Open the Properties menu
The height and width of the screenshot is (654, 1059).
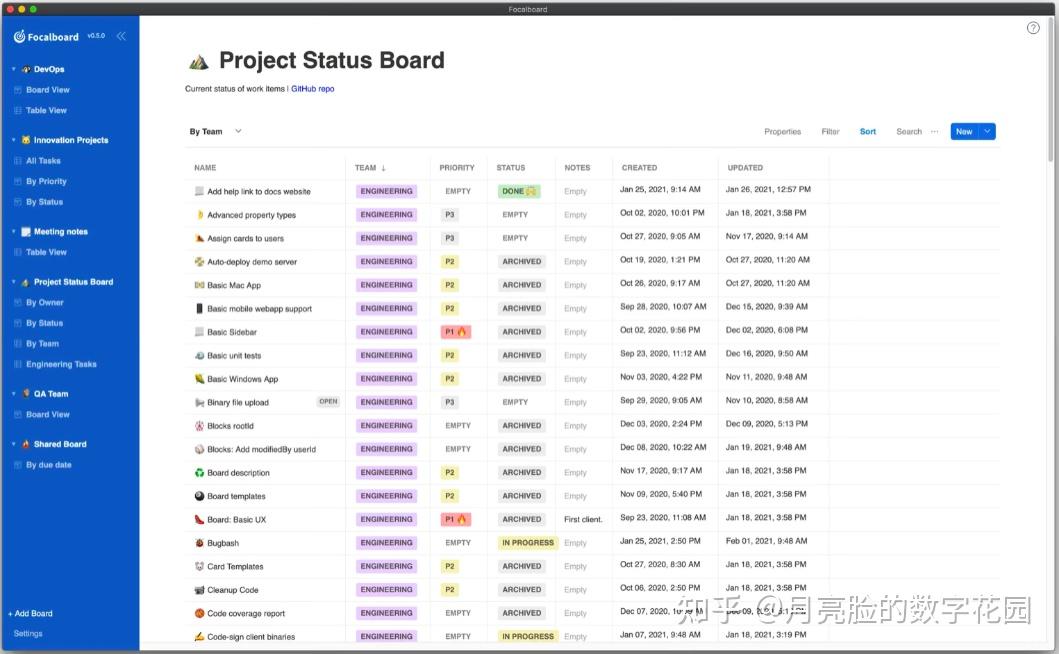click(782, 132)
